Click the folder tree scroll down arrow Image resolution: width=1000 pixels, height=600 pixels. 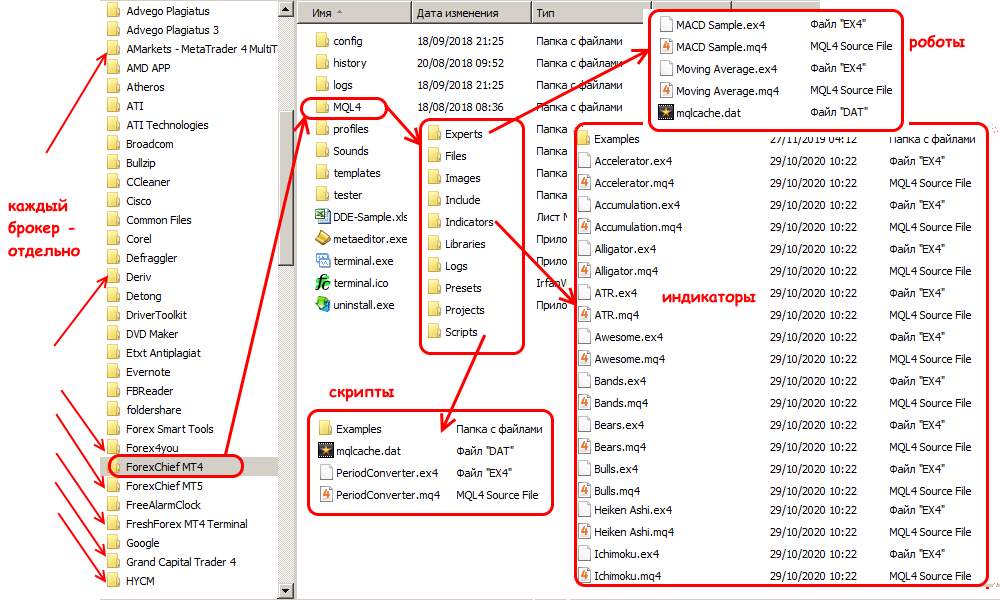tap(286, 591)
